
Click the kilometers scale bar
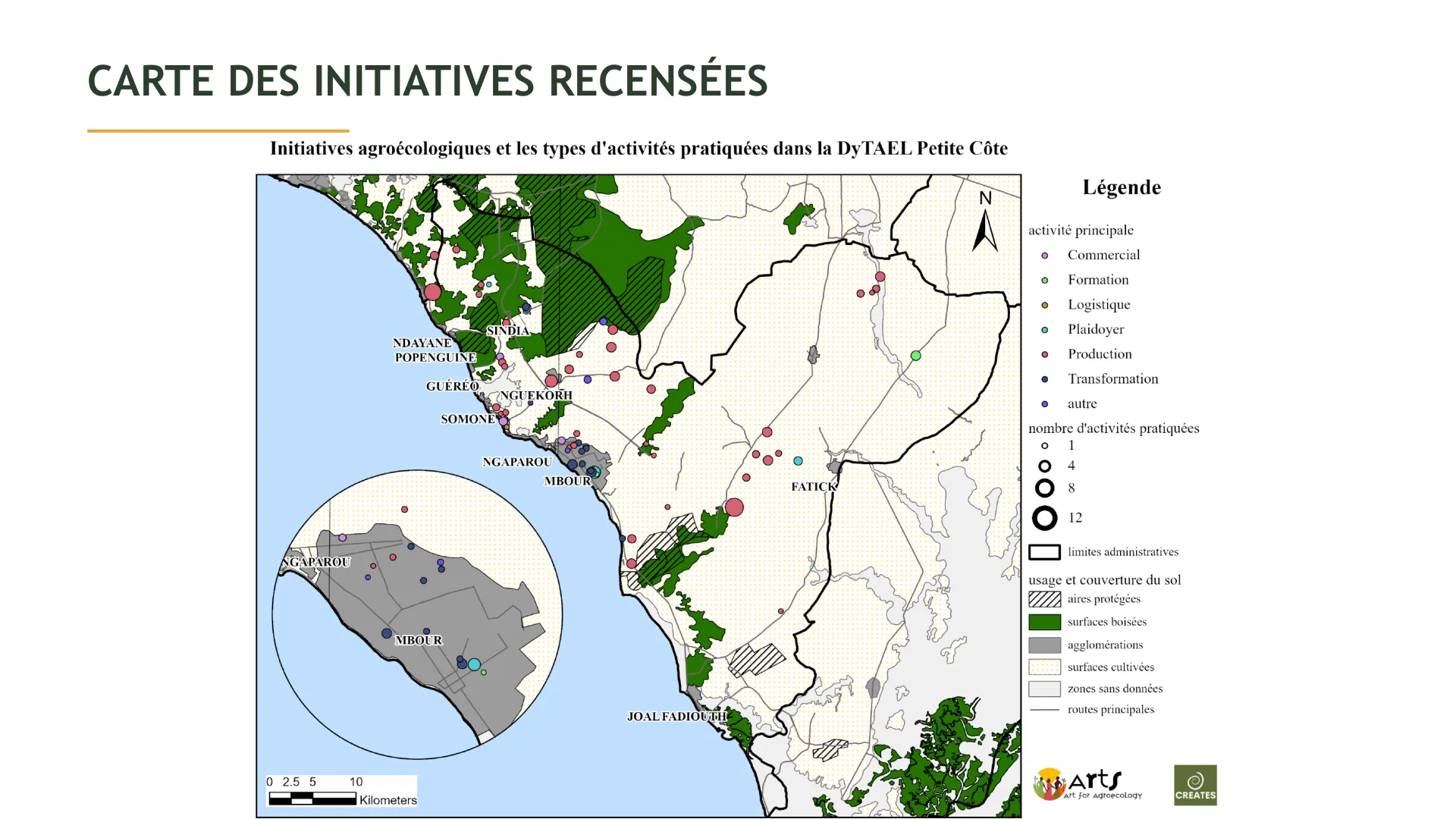pyautogui.click(x=312, y=794)
